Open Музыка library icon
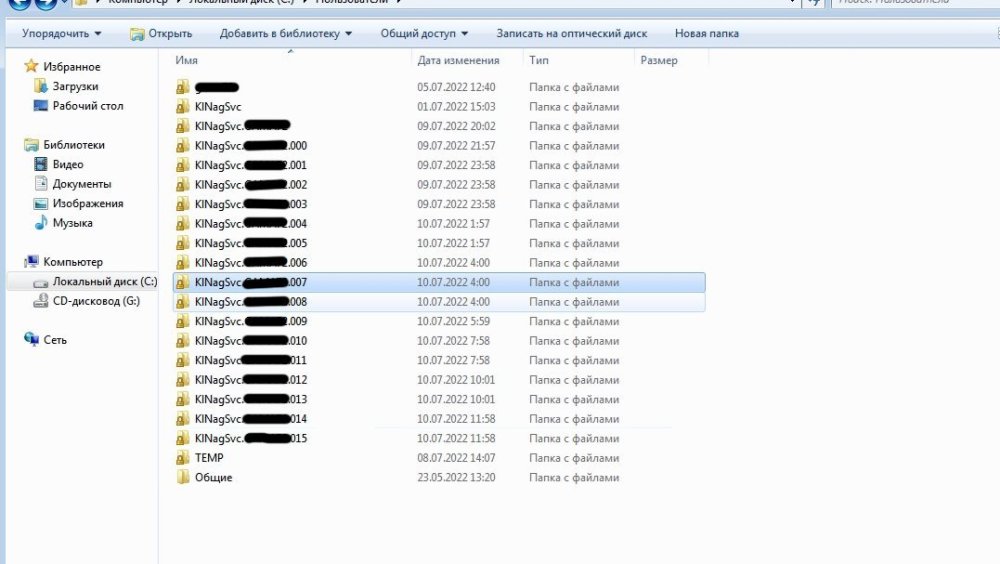The image size is (1000, 564). pyautogui.click(x=41, y=223)
